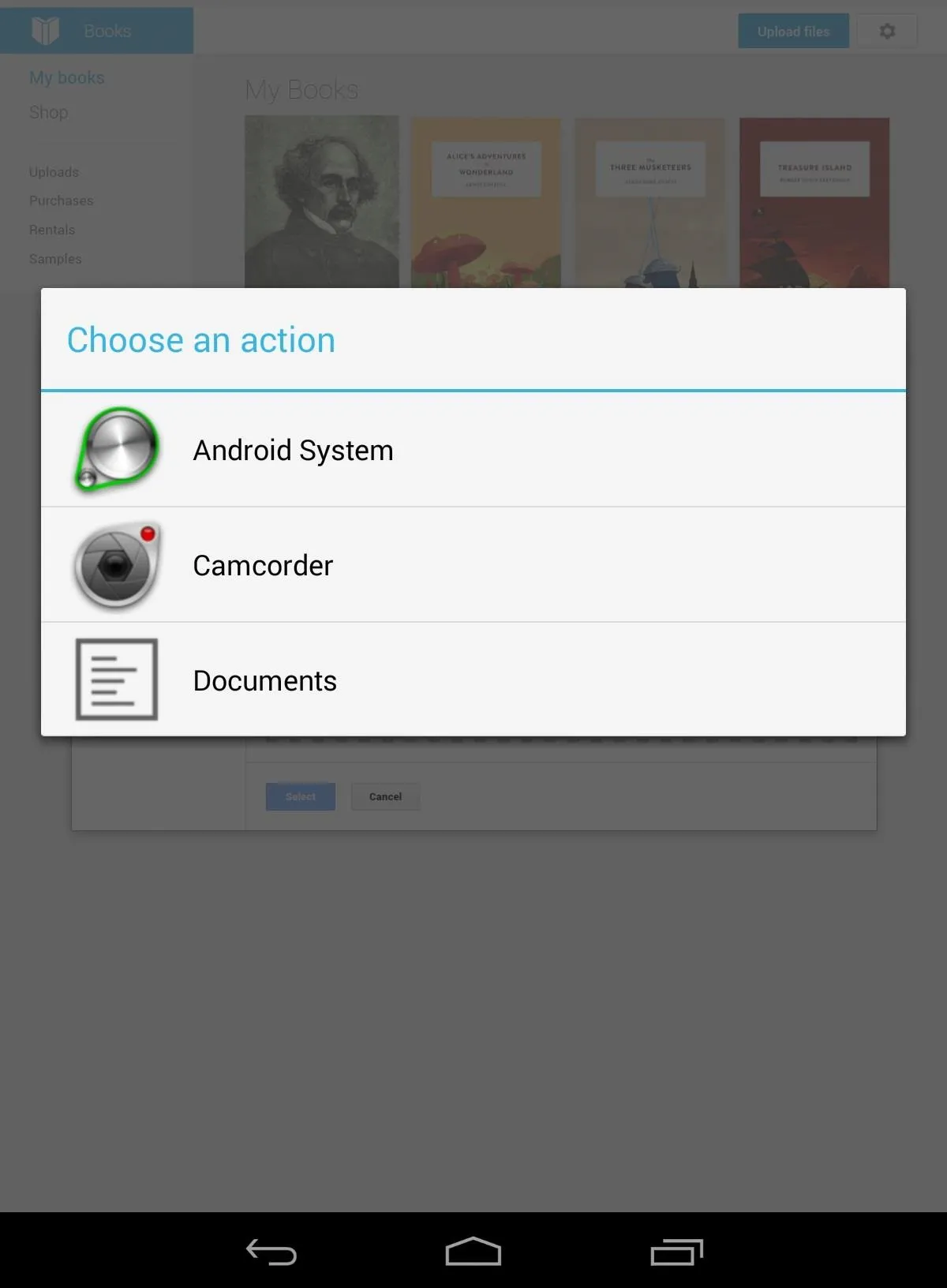Open the Treasure Island book cover

coord(814,203)
